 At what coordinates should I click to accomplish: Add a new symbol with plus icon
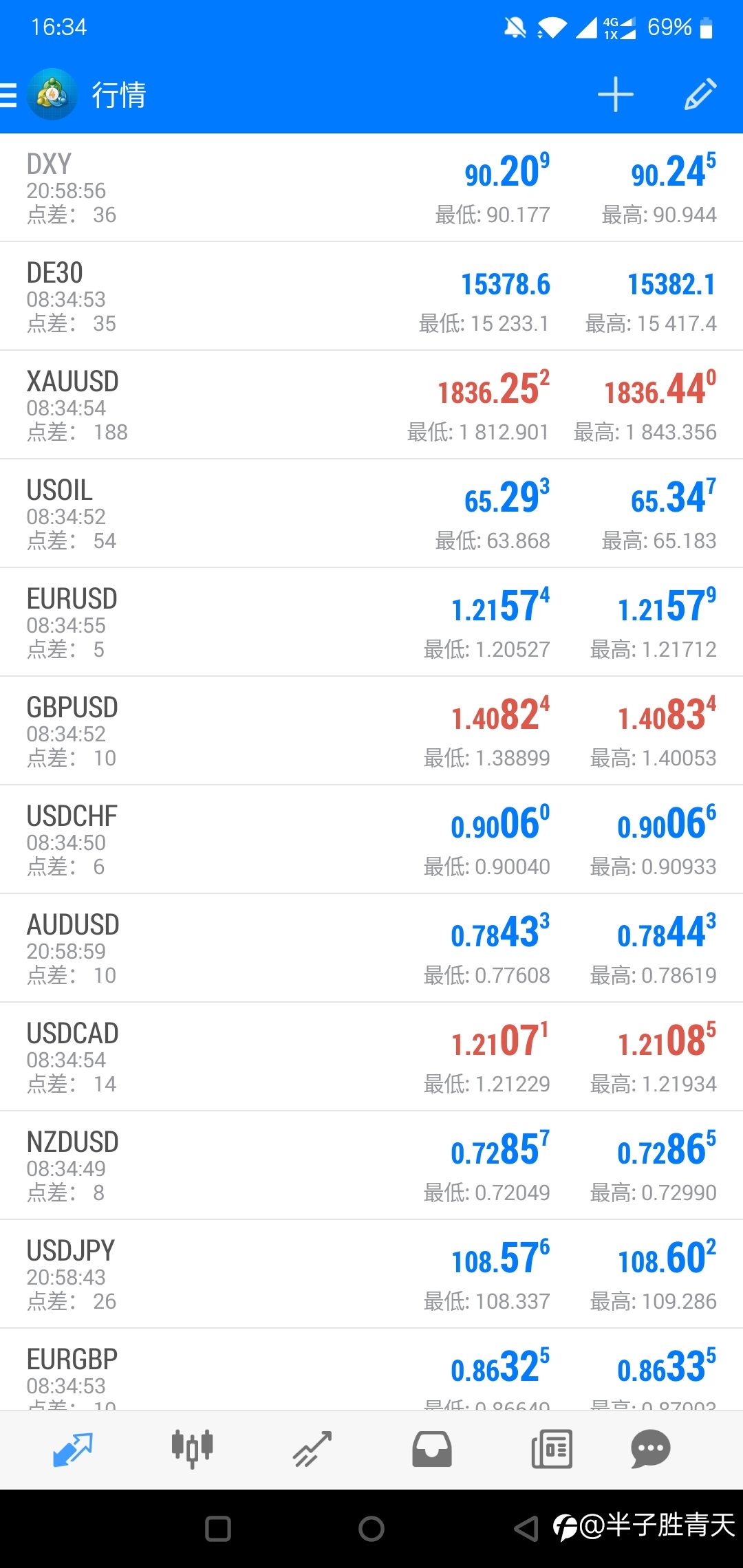(615, 94)
